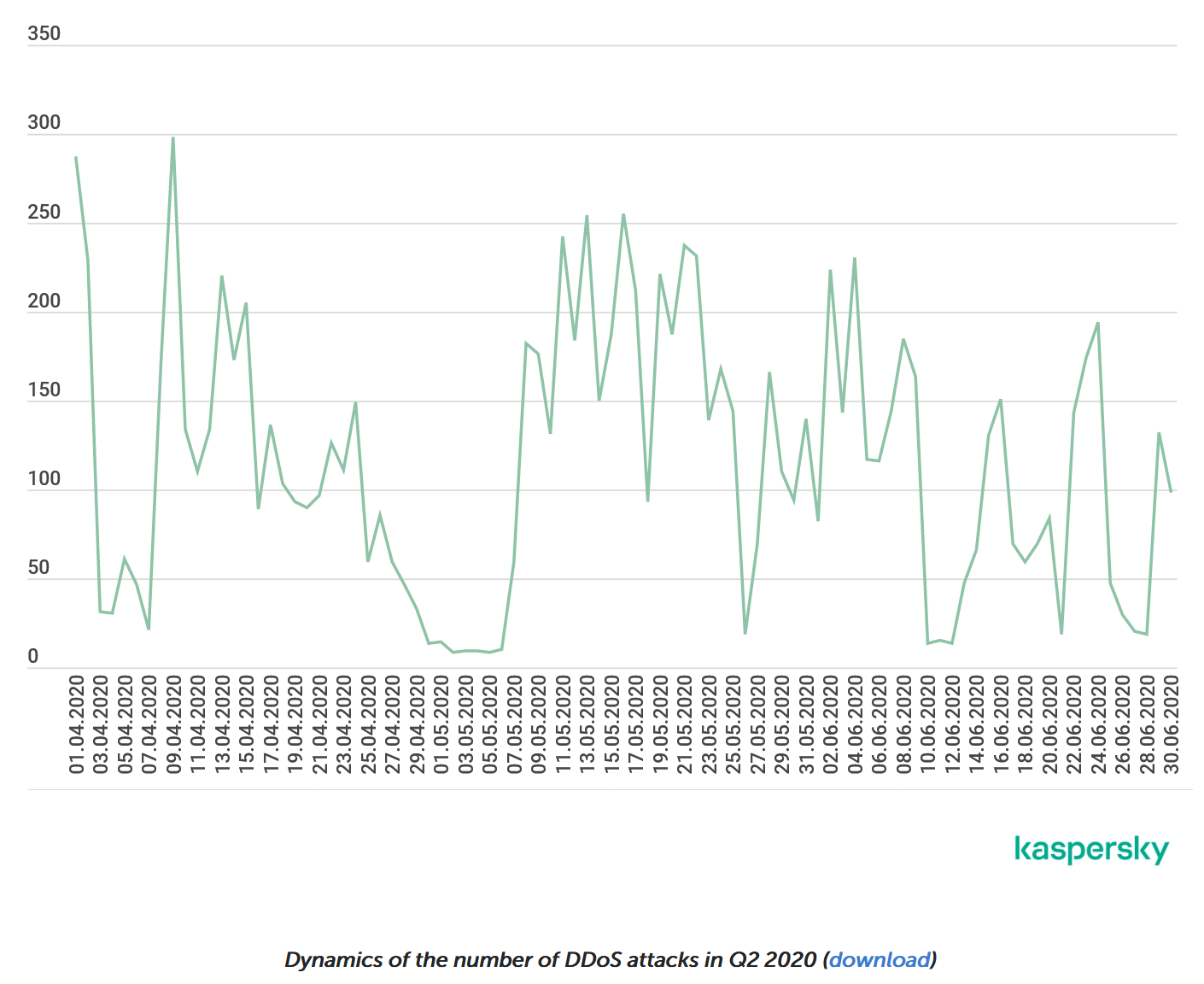The height and width of the screenshot is (984, 1204).
Task: Click the 50 y-axis value label
Action: 38,567
